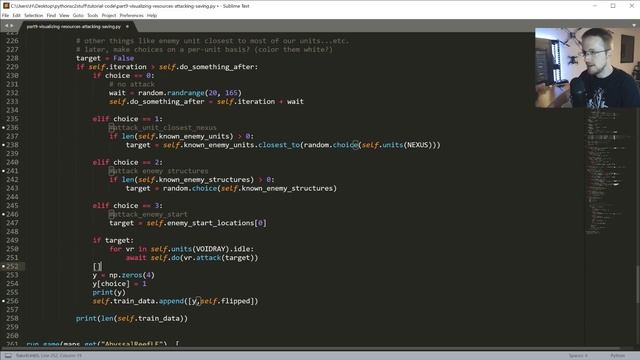The width and height of the screenshot is (640, 360).
Task: Place cursor on 'target = False' line
Action: pos(105,58)
